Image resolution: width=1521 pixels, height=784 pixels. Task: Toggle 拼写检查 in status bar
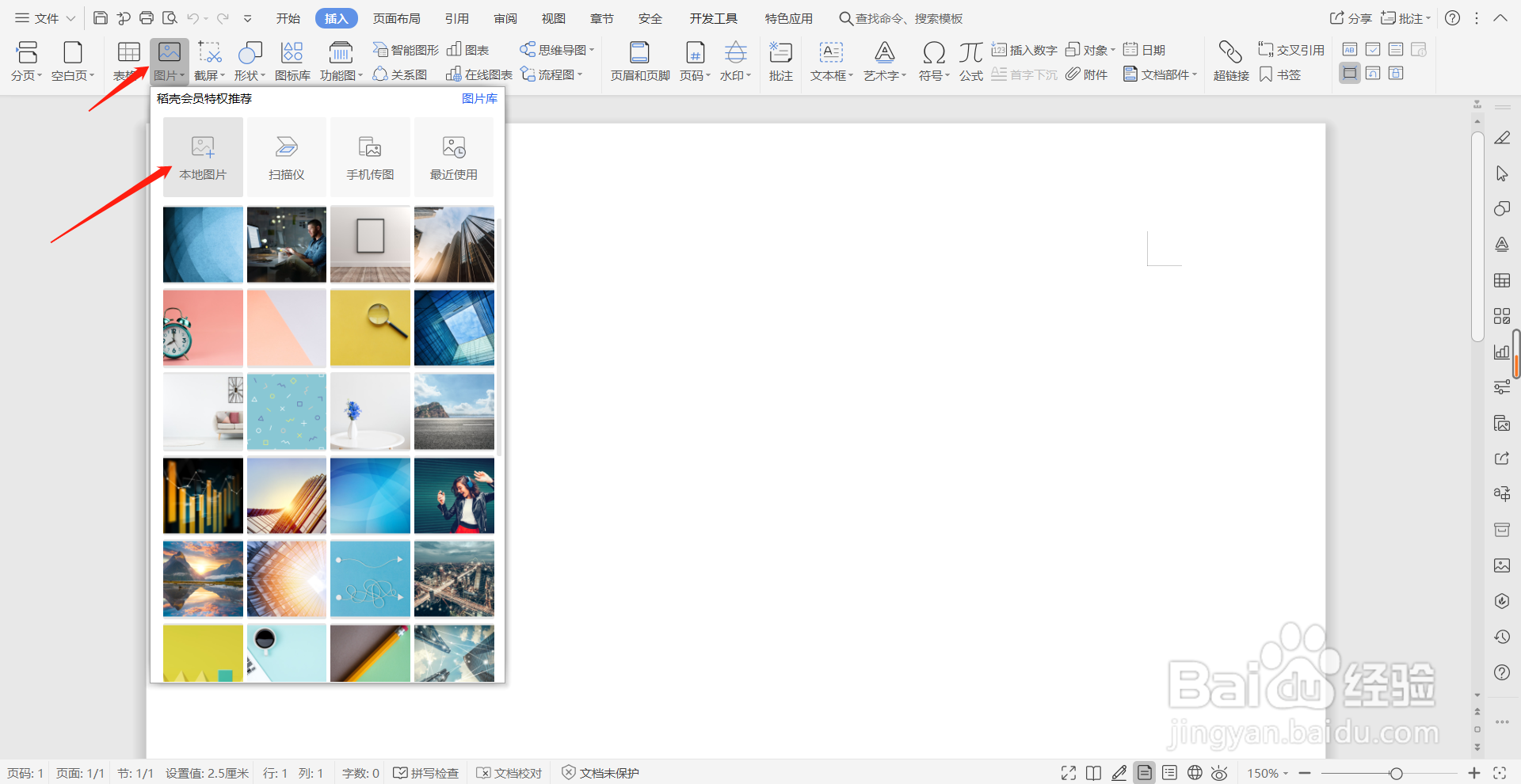click(x=426, y=773)
